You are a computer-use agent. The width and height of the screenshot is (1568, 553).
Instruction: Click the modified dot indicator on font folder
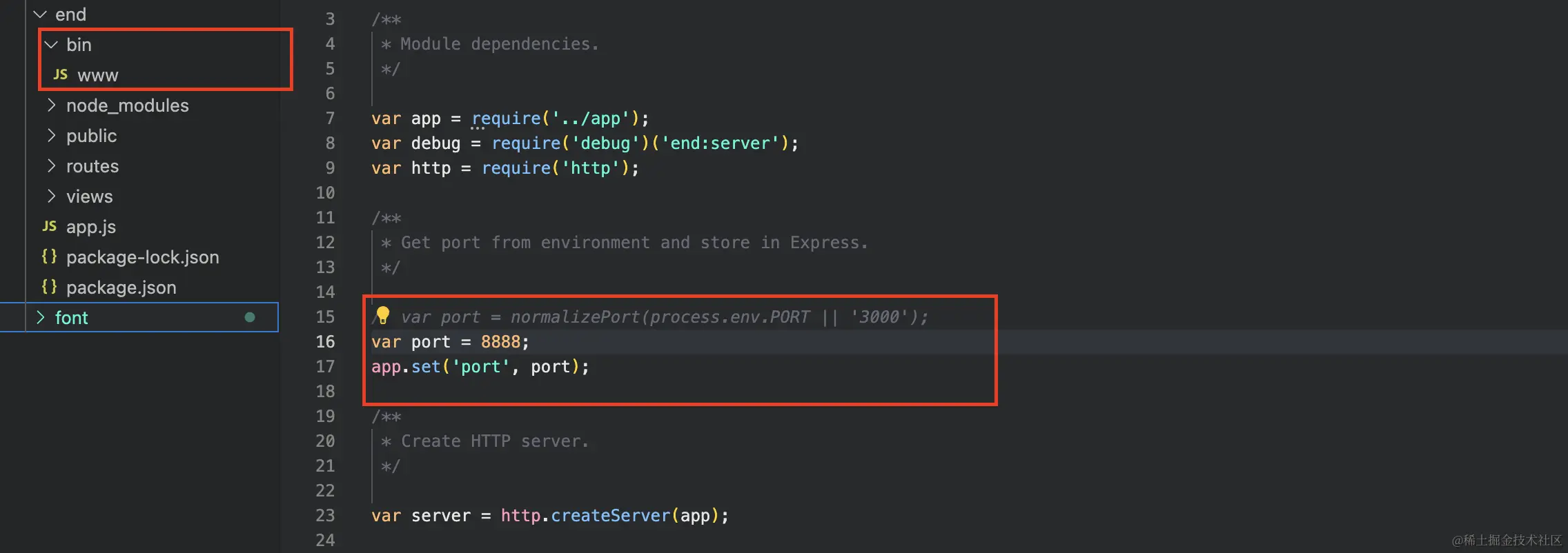click(250, 317)
